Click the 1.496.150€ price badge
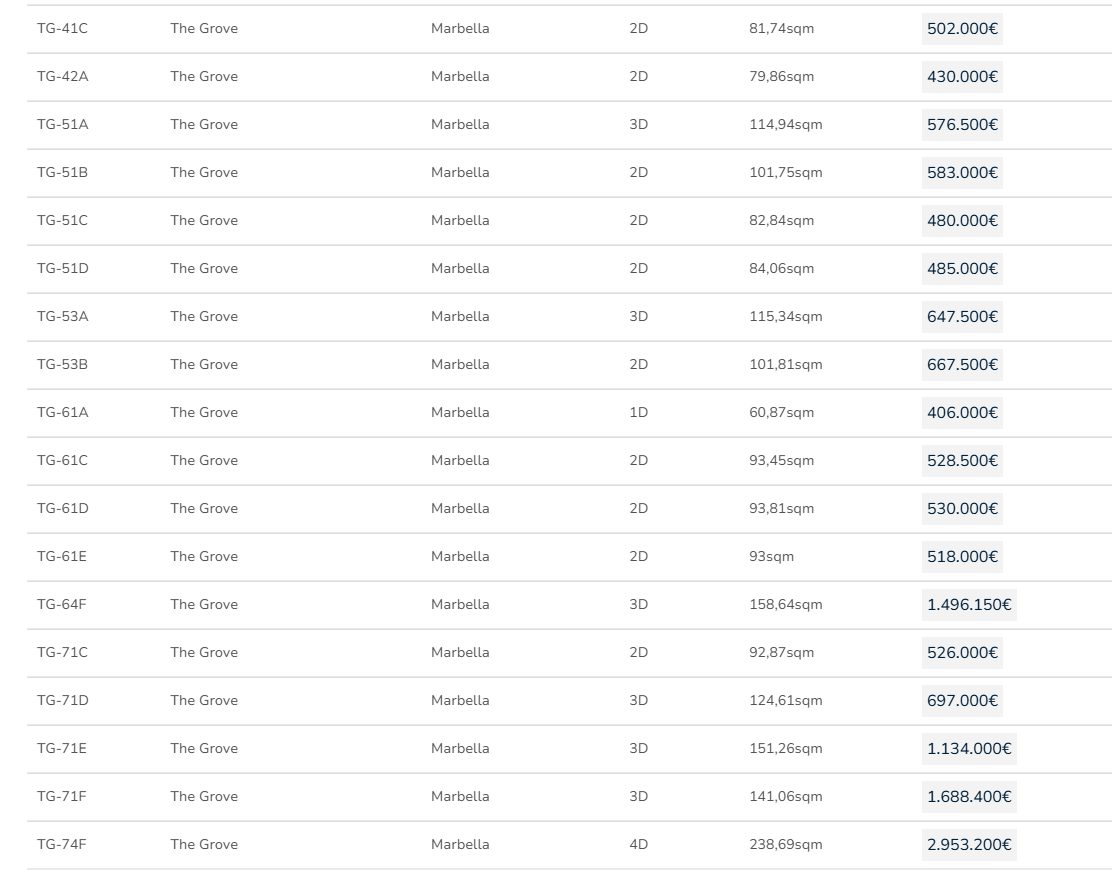The image size is (1112, 870). [x=969, y=605]
